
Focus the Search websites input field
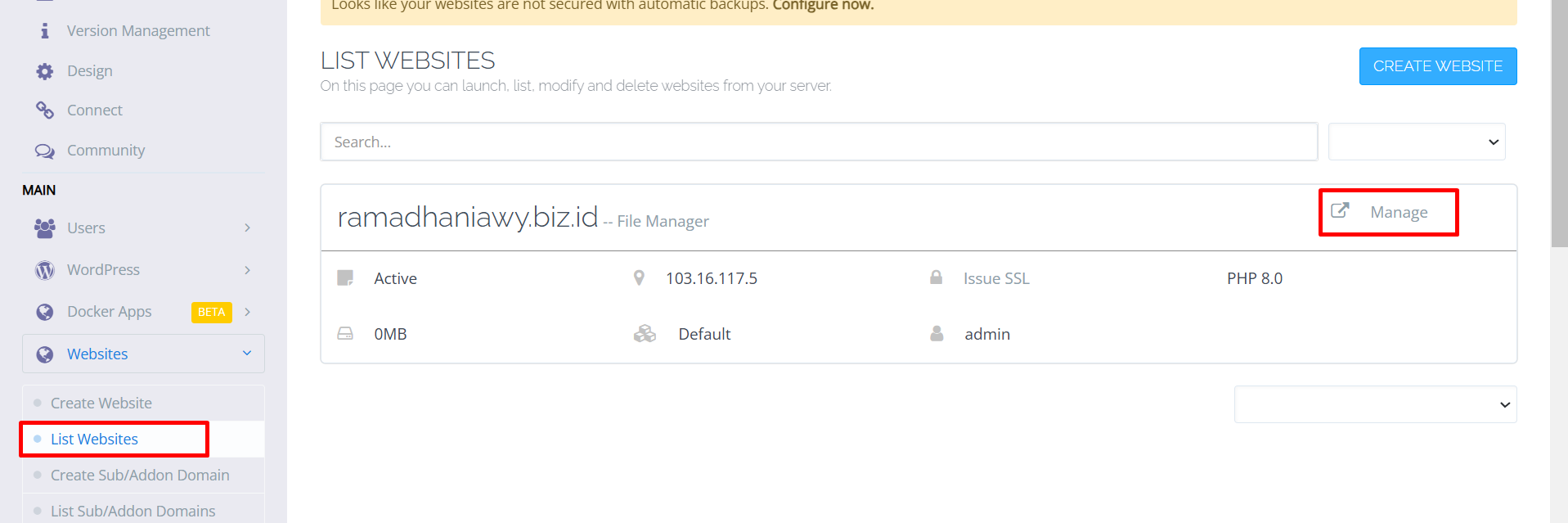819,142
